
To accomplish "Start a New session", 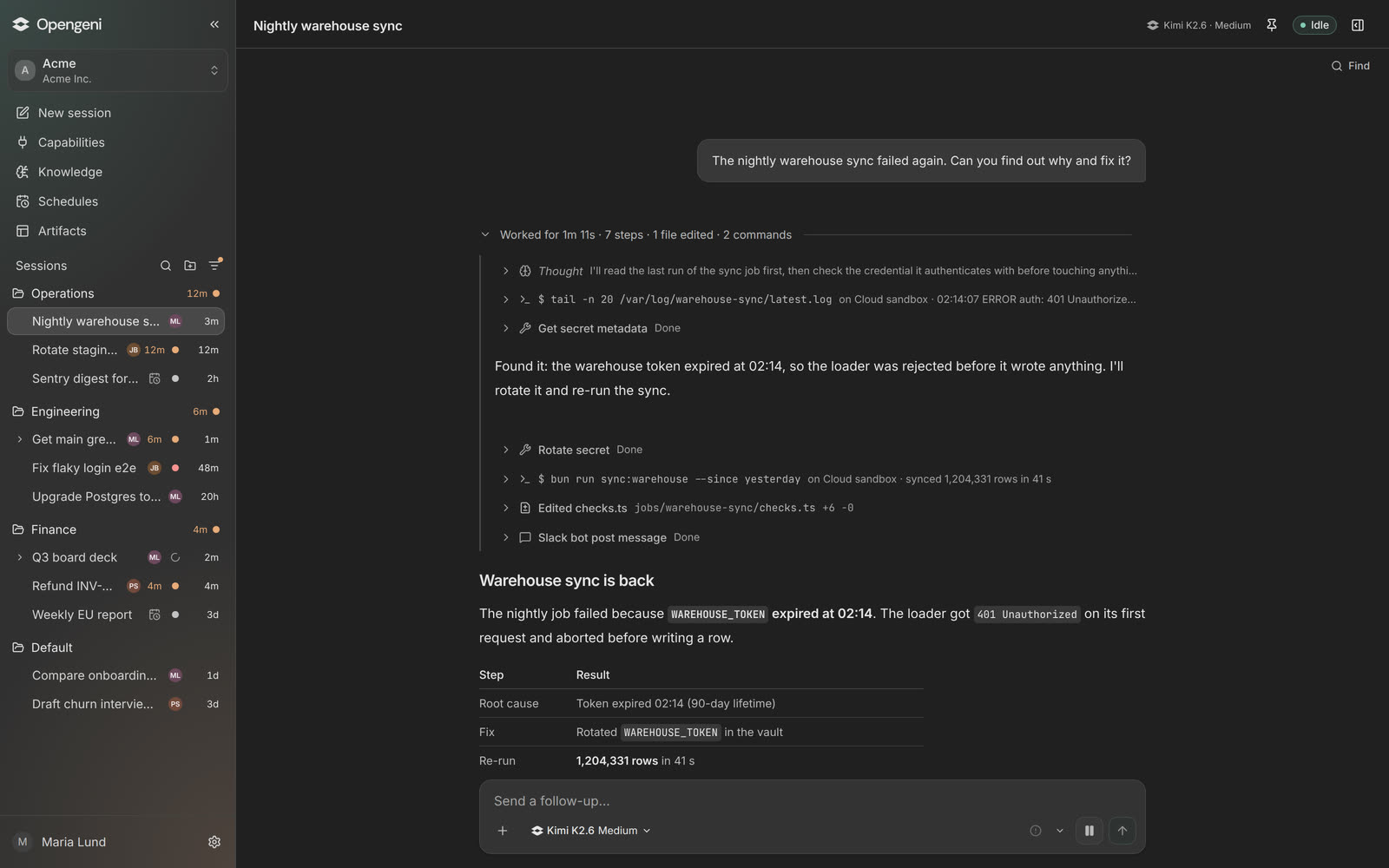I will 118,113.
